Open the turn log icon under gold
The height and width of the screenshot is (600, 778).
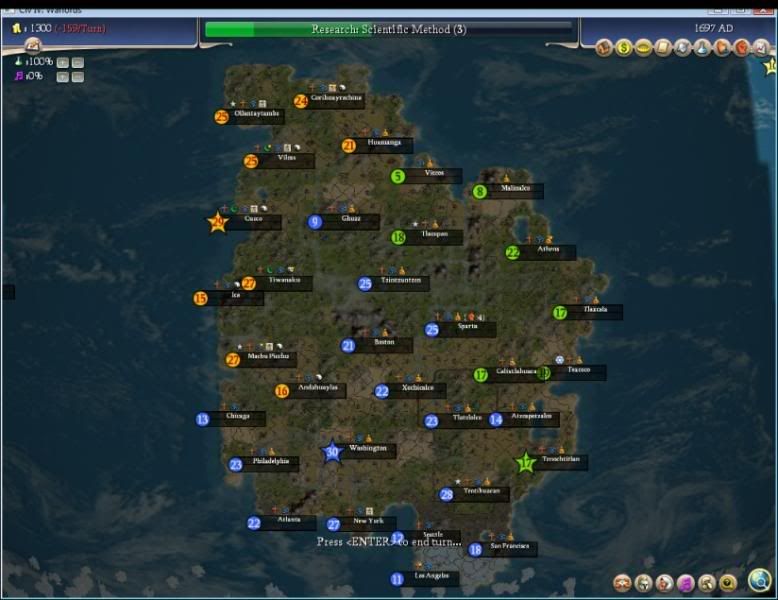pyautogui.click(x=33, y=46)
